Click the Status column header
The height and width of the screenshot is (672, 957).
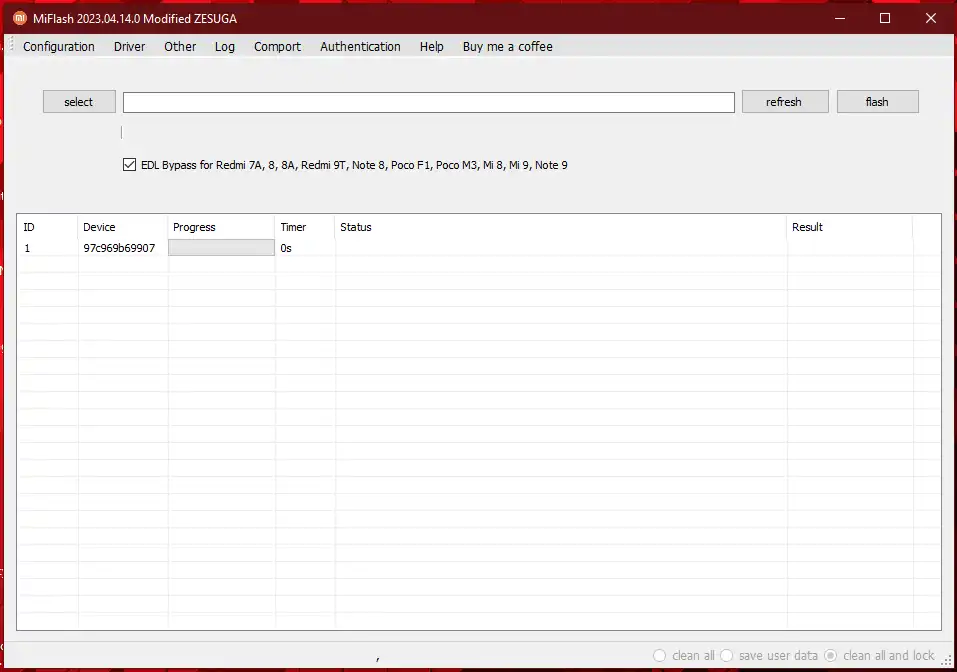coord(356,227)
